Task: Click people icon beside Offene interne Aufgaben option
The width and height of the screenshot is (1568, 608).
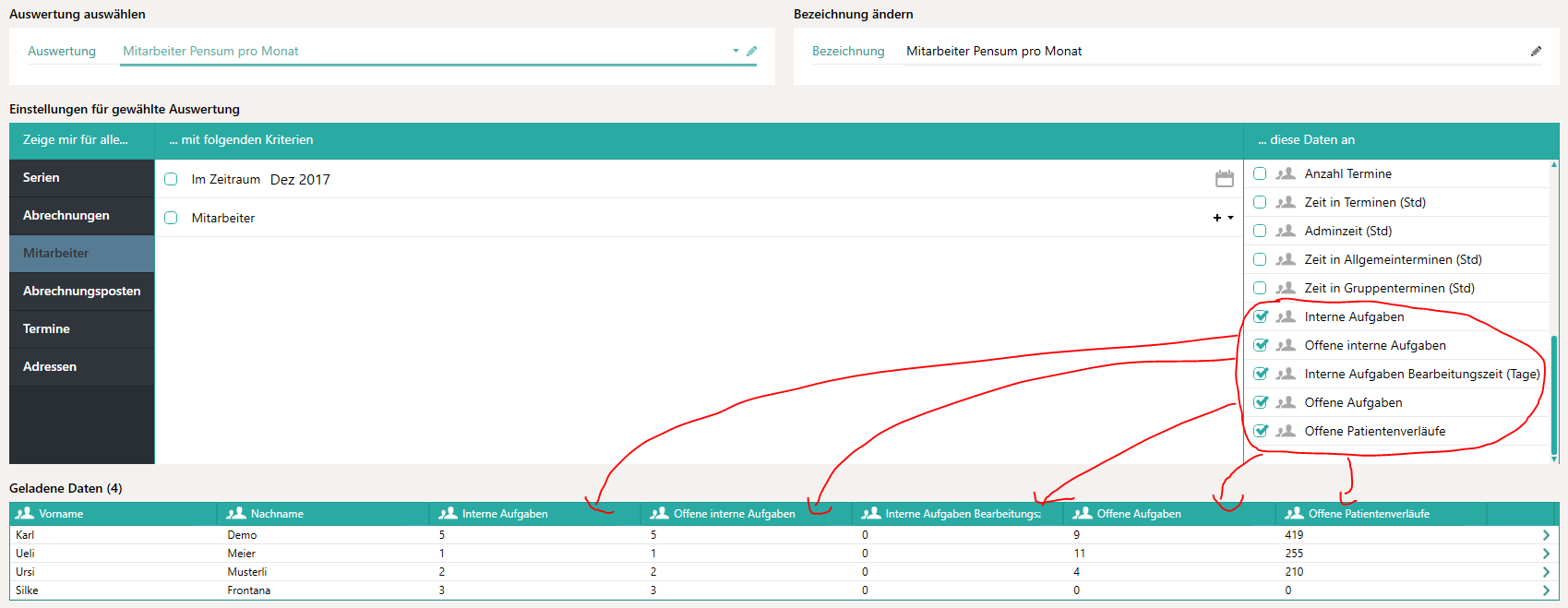Action: click(1286, 345)
